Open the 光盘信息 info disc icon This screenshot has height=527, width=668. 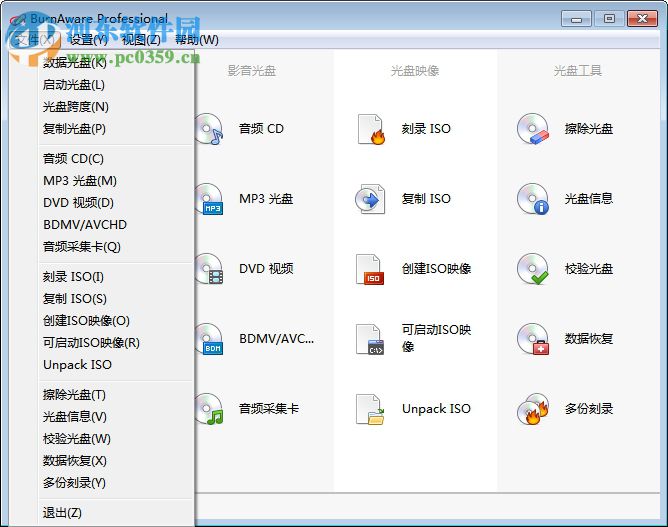point(533,199)
